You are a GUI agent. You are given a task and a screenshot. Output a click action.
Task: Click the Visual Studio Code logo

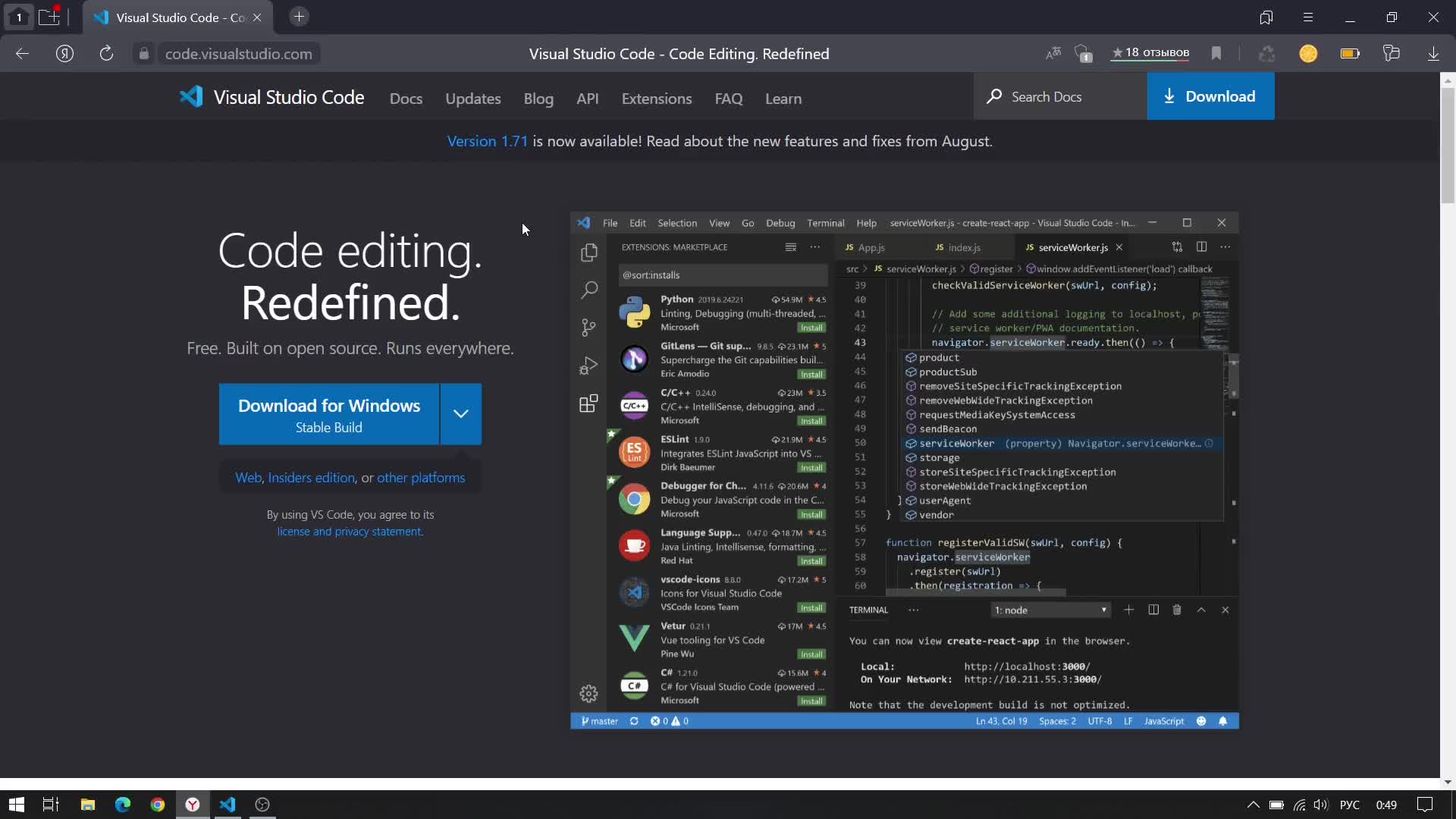tap(271, 97)
